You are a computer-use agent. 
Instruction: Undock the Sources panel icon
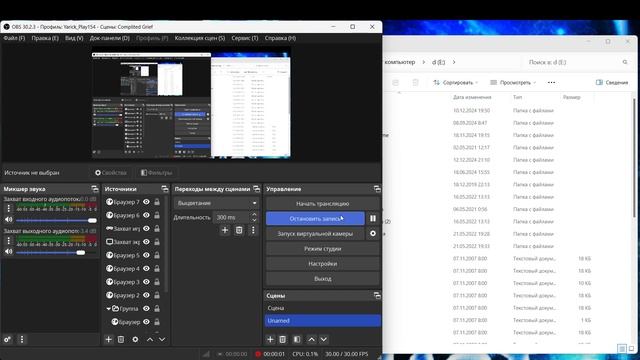[x=164, y=189]
